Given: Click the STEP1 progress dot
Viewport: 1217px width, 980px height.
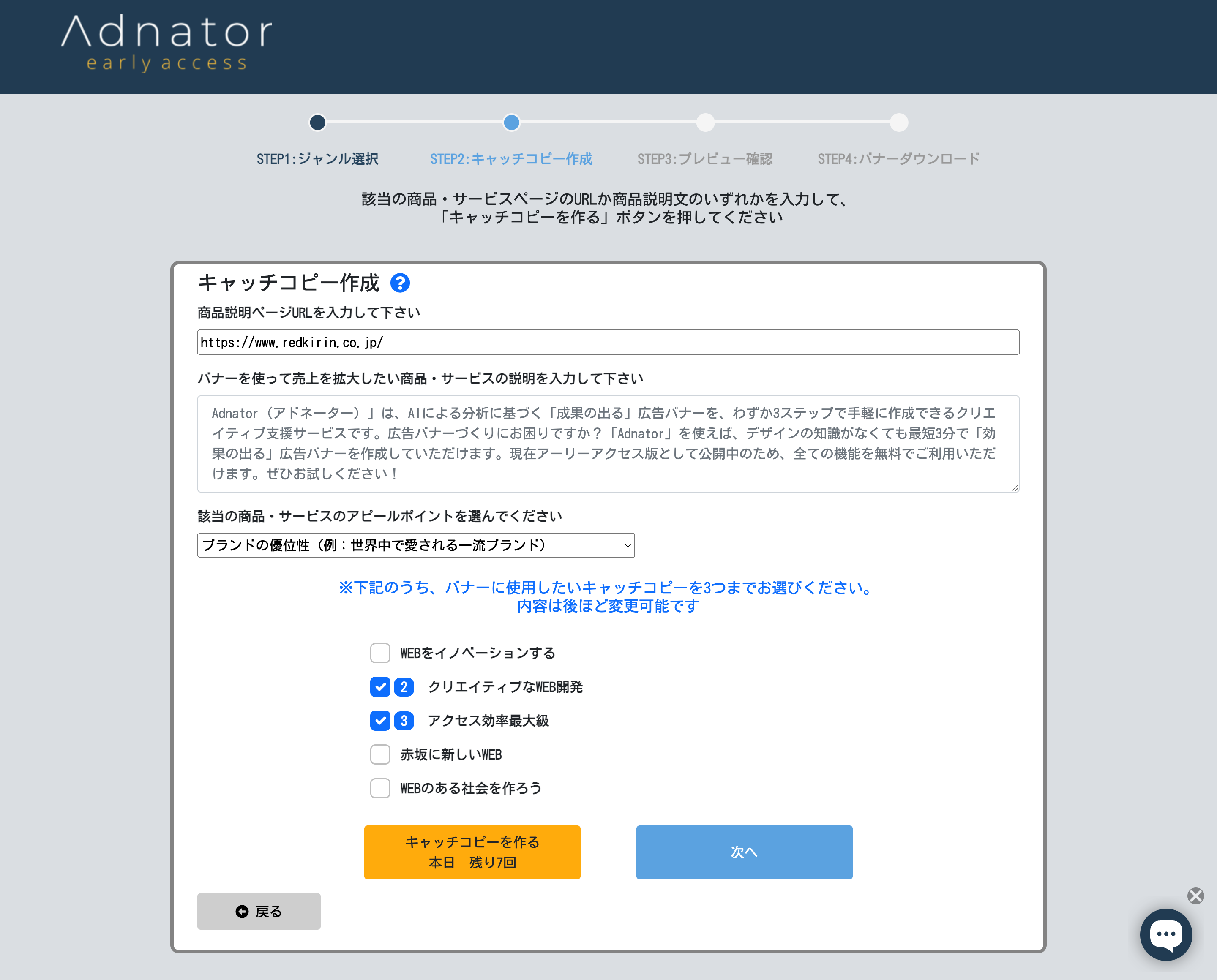Looking at the screenshot, I should tap(318, 122).
